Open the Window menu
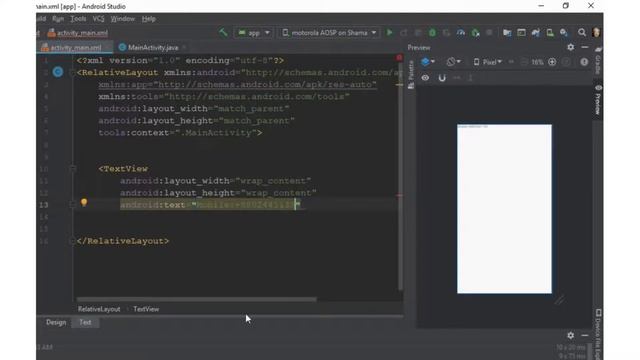 [122, 19]
